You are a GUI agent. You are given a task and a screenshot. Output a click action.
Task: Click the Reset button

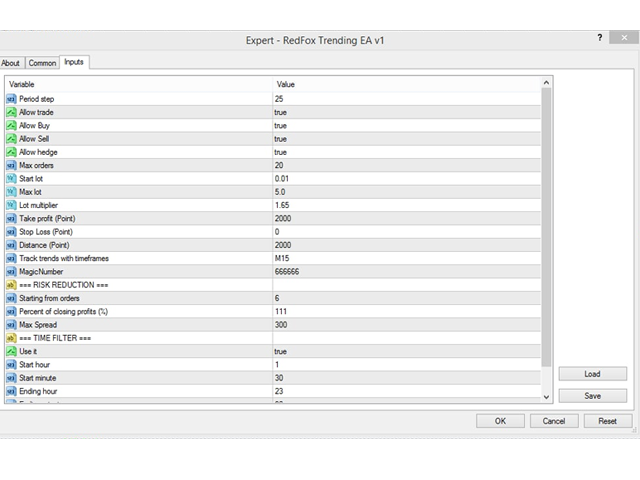(608, 421)
